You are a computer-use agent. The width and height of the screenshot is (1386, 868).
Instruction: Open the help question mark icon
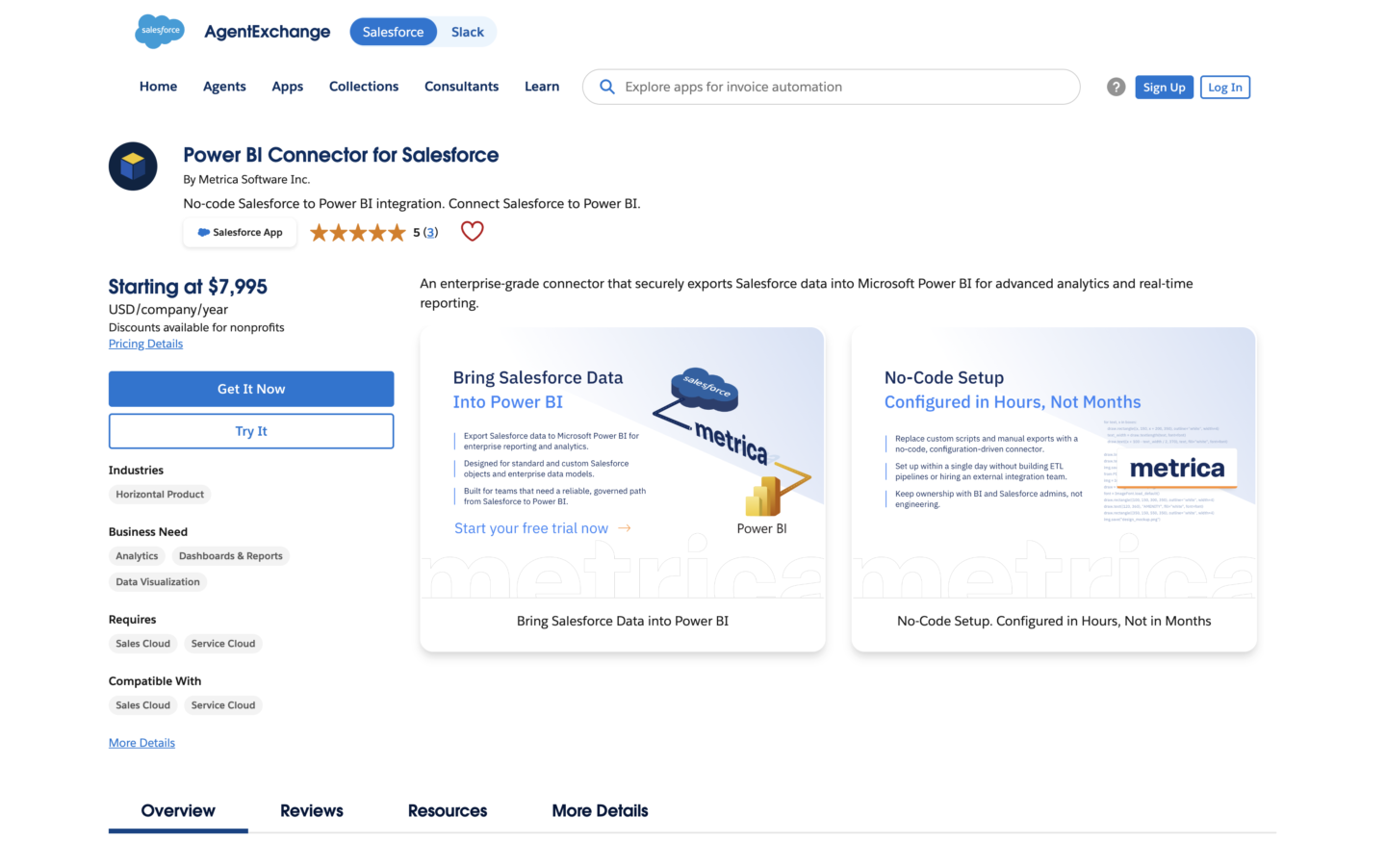(1116, 87)
